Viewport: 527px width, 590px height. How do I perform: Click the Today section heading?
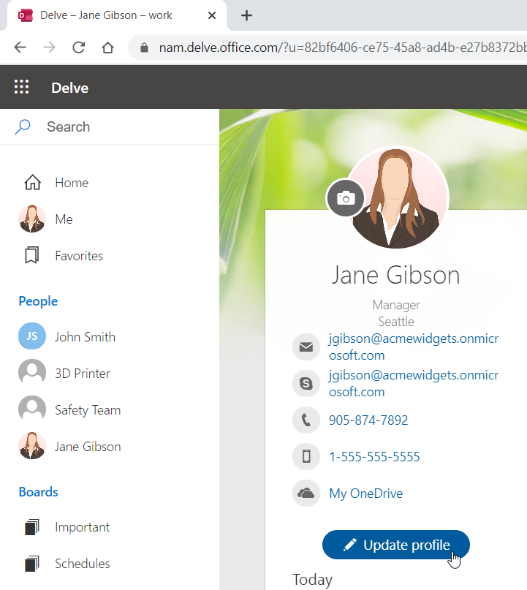[x=313, y=580]
